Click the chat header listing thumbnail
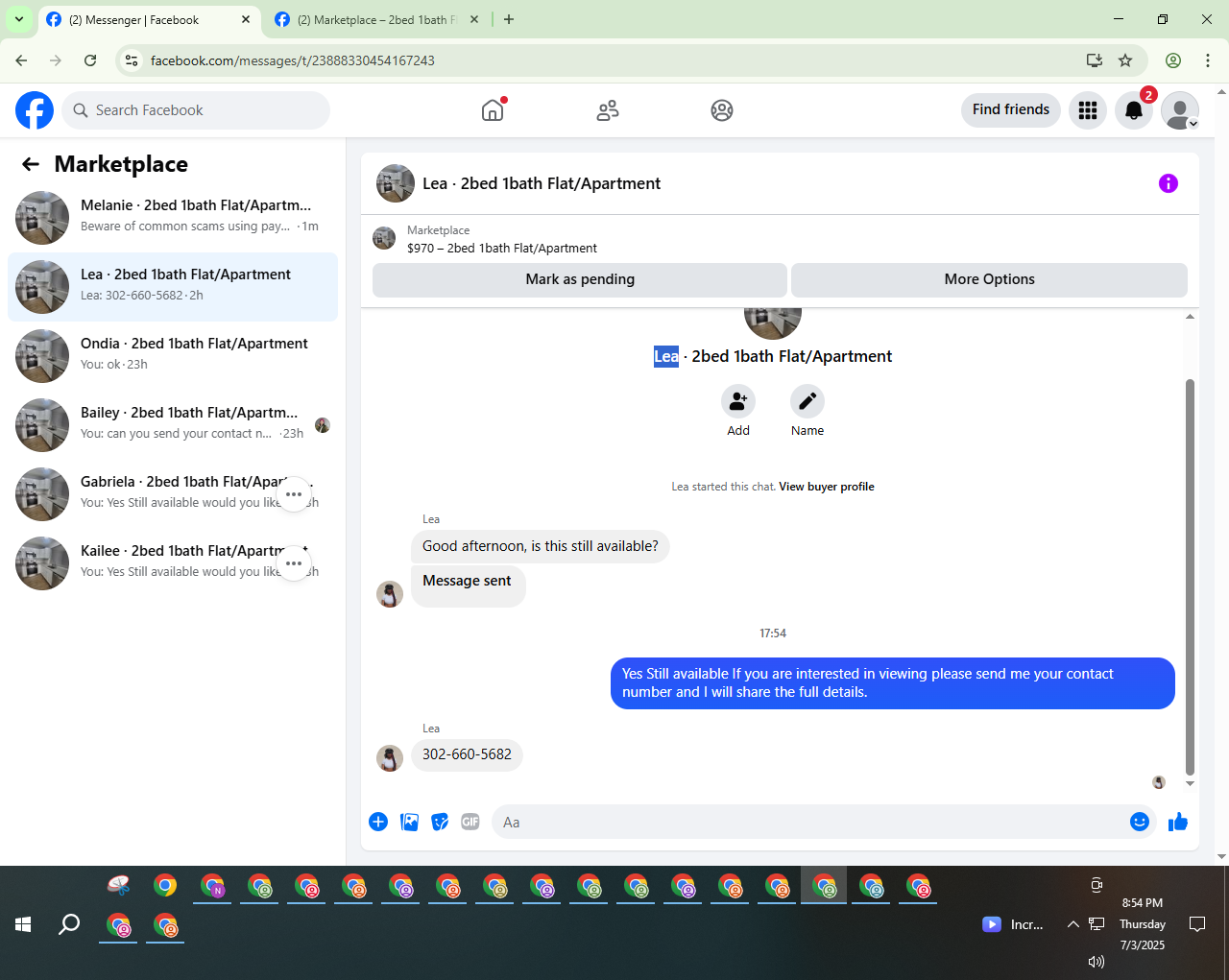 (396, 183)
